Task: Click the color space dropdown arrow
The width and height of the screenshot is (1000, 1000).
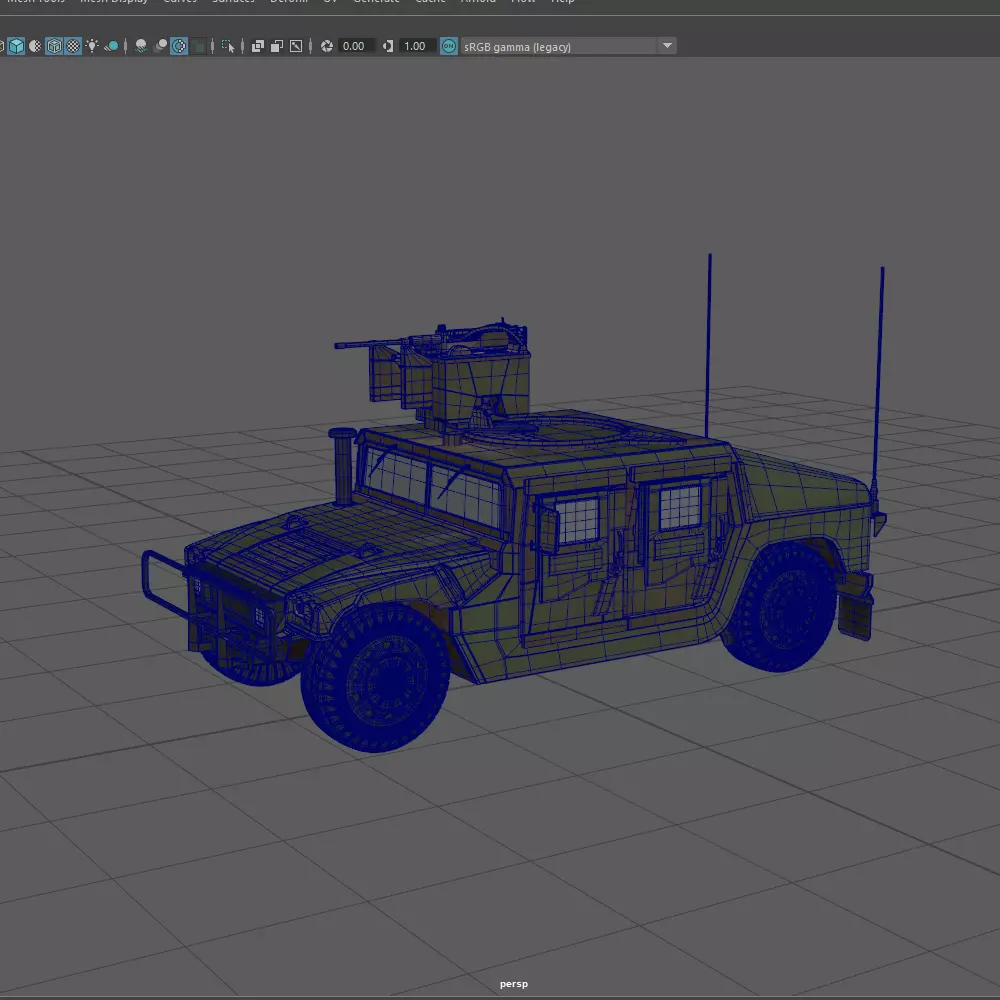Action: point(667,46)
